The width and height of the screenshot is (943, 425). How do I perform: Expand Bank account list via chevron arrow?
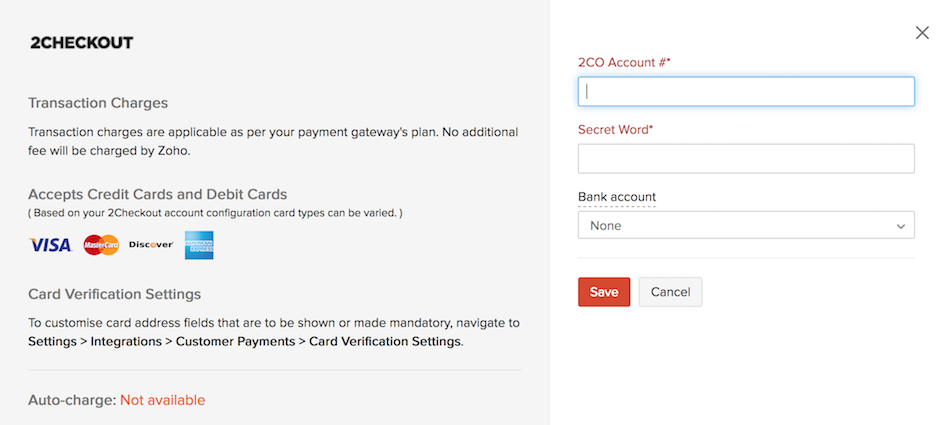pyautogui.click(x=901, y=226)
